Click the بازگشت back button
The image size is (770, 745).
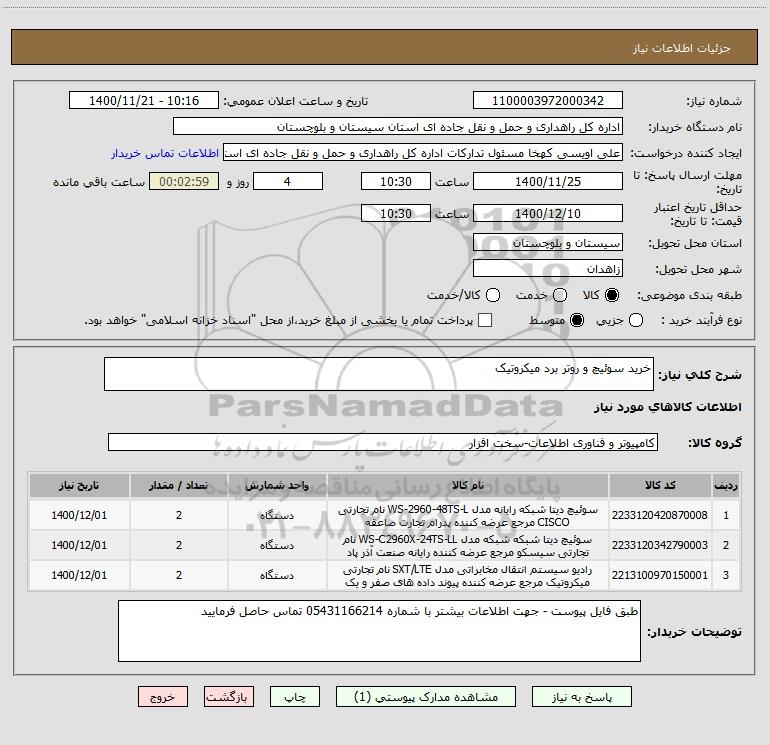[x=229, y=697]
